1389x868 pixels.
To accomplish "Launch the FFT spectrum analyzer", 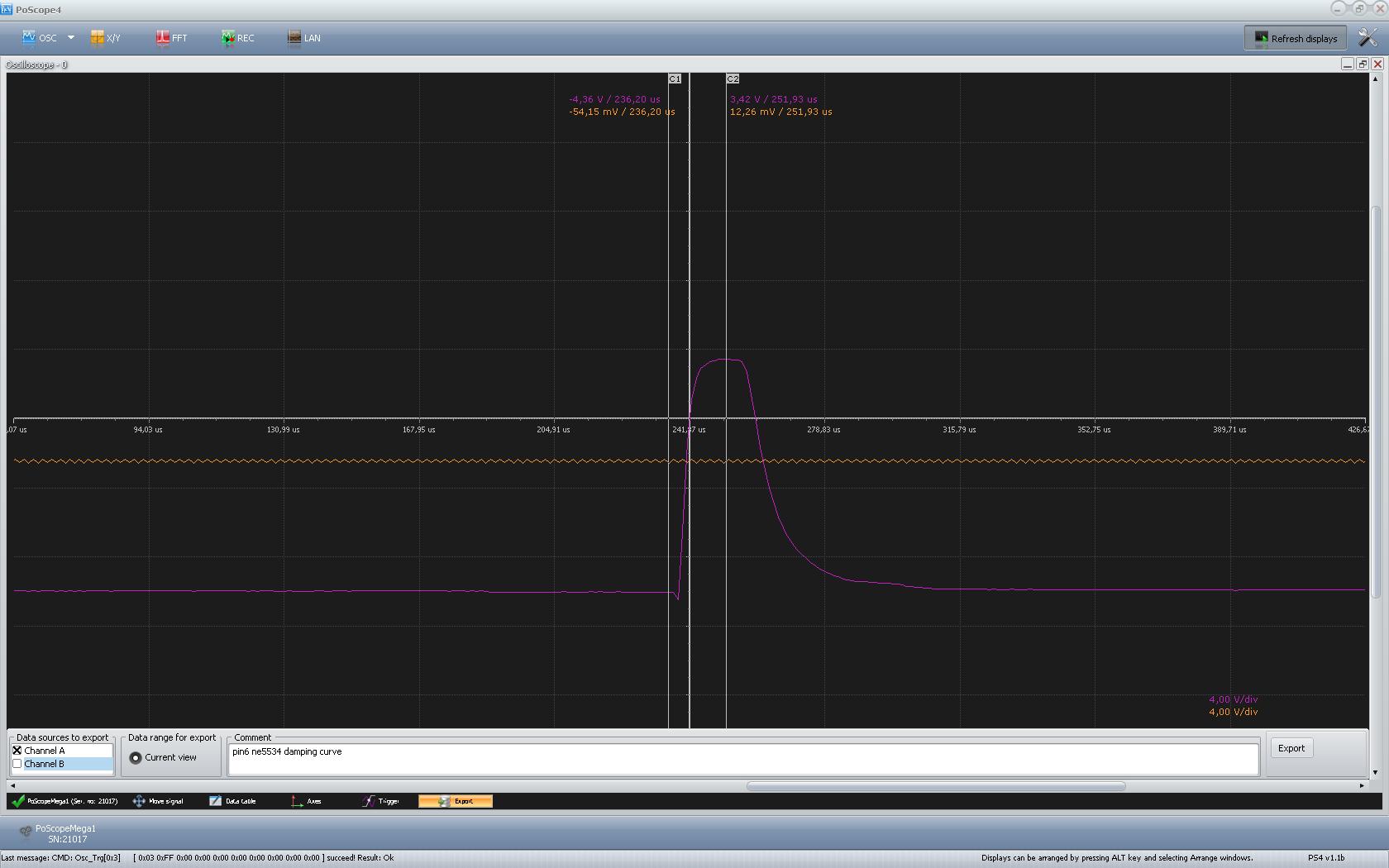I will point(172,38).
